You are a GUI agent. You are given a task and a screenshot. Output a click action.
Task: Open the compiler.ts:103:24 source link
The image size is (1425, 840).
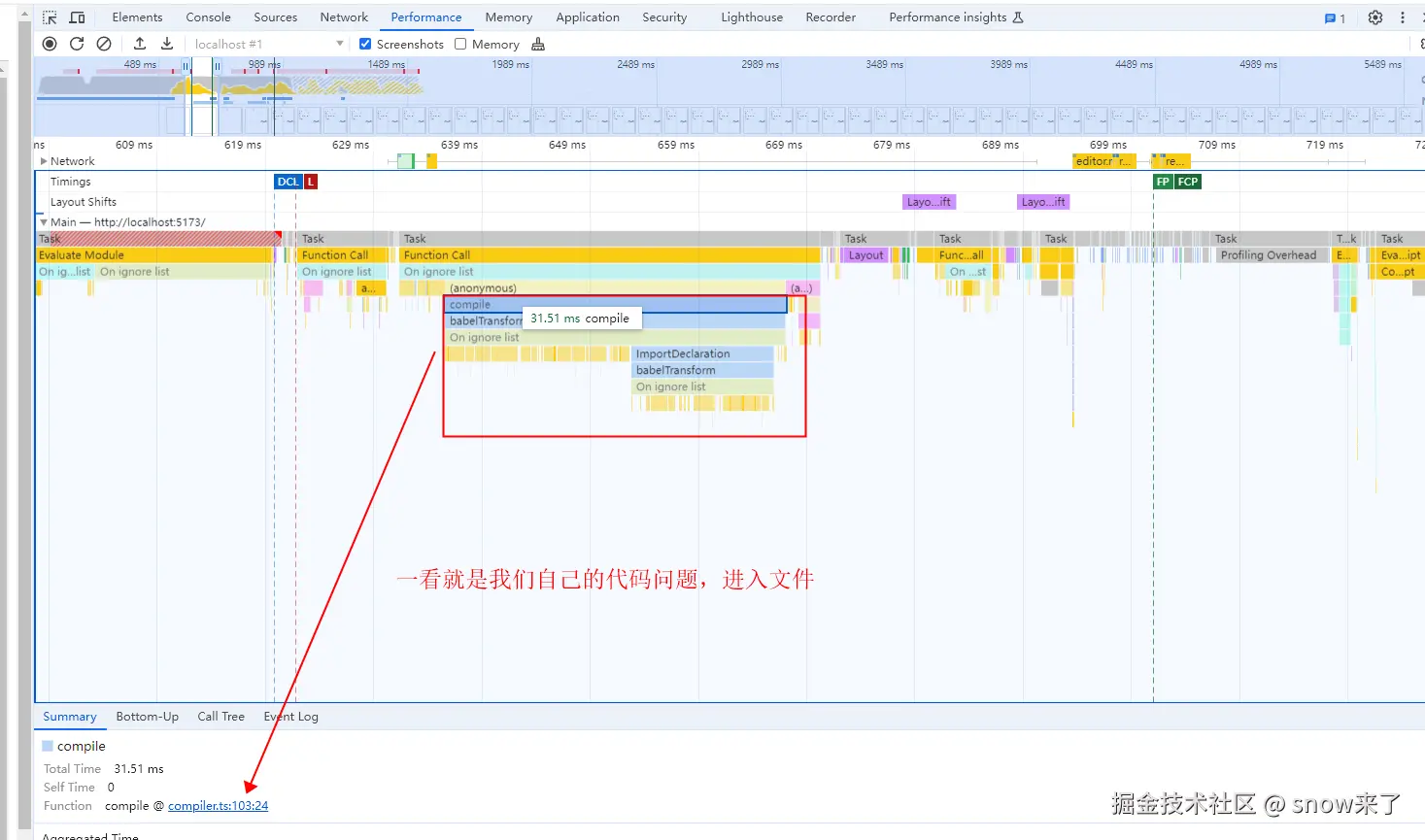218,806
